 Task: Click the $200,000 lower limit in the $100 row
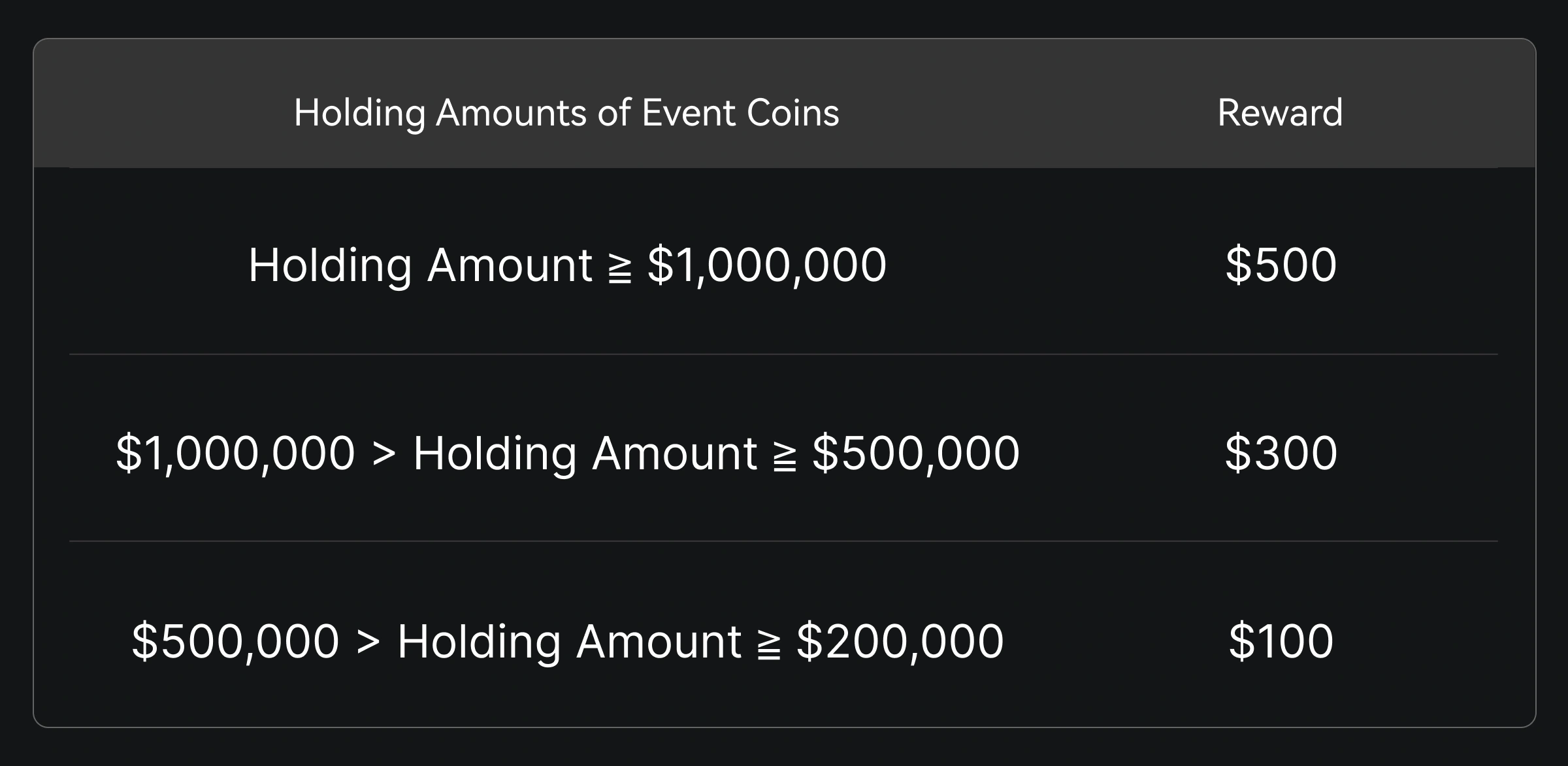click(x=900, y=641)
